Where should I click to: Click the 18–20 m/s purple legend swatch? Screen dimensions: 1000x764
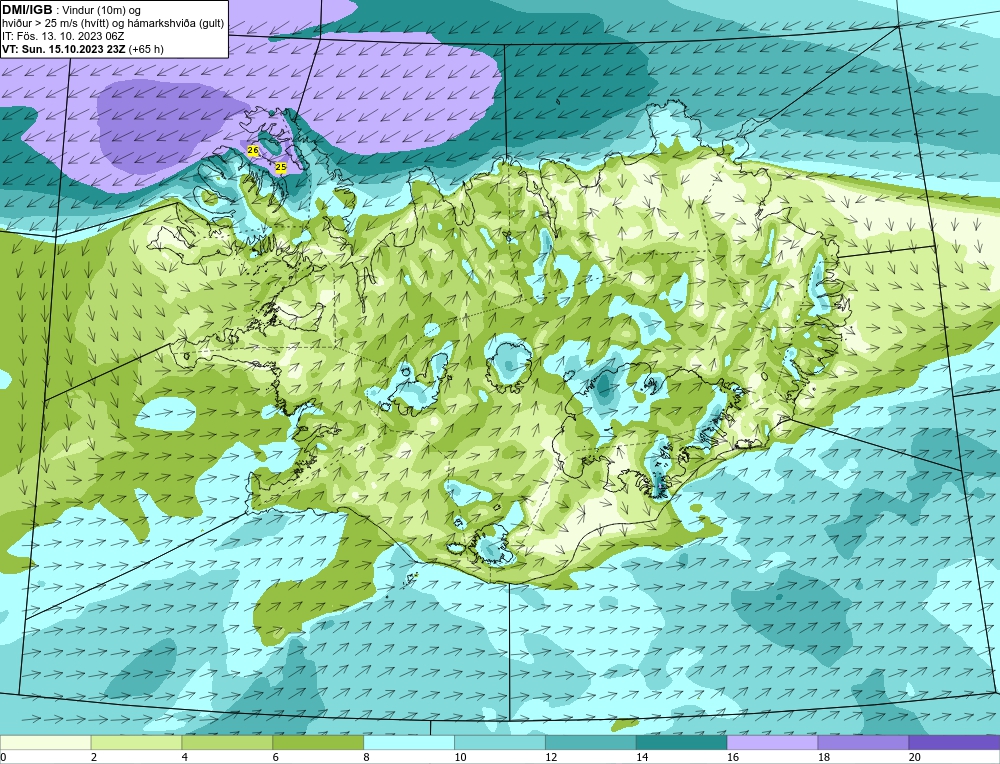pos(864,742)
